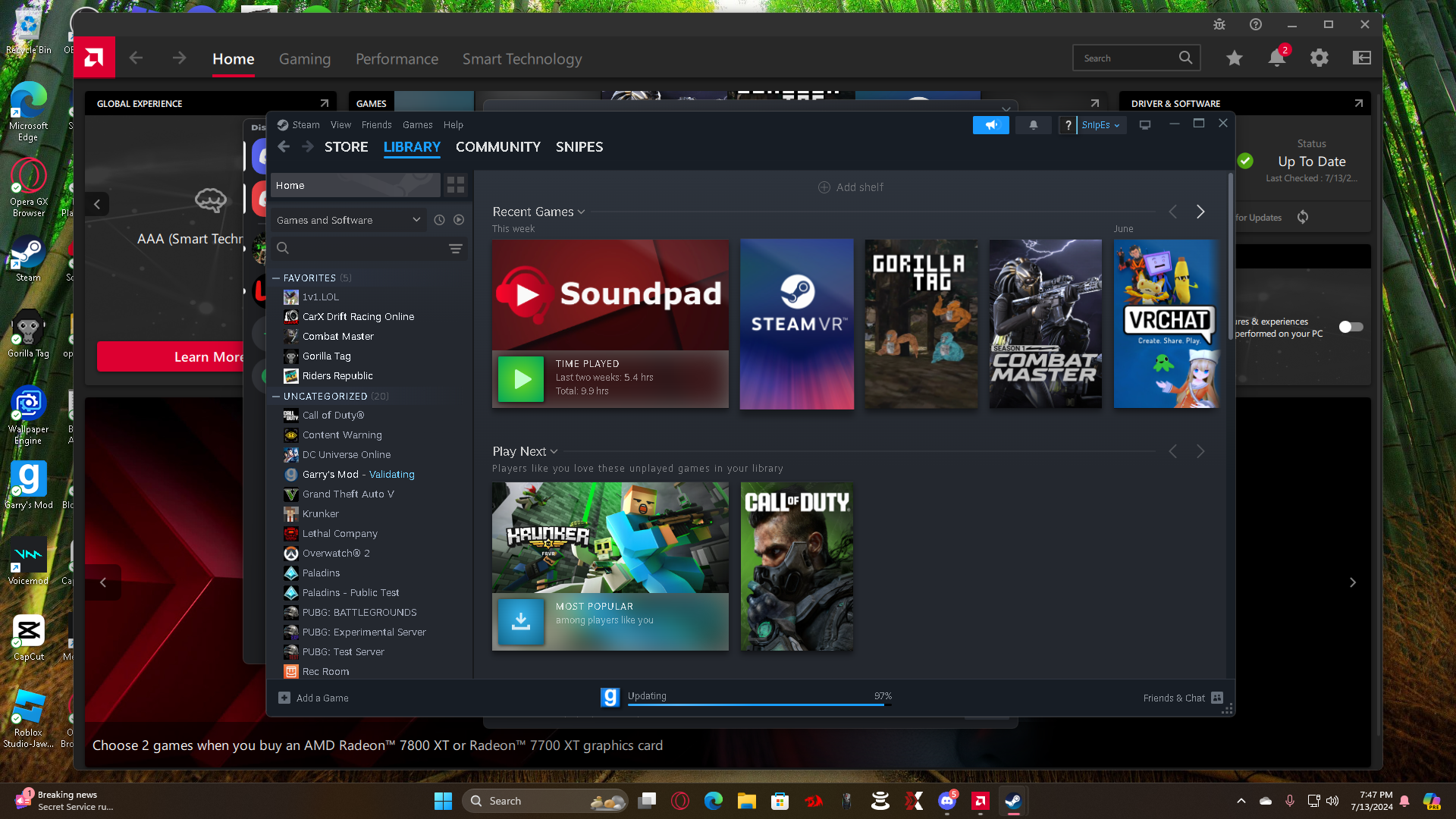Switch to AMD Smart Technology tab
The height and width of the screenshot is (819, 1456).
(x=522, y=59)
